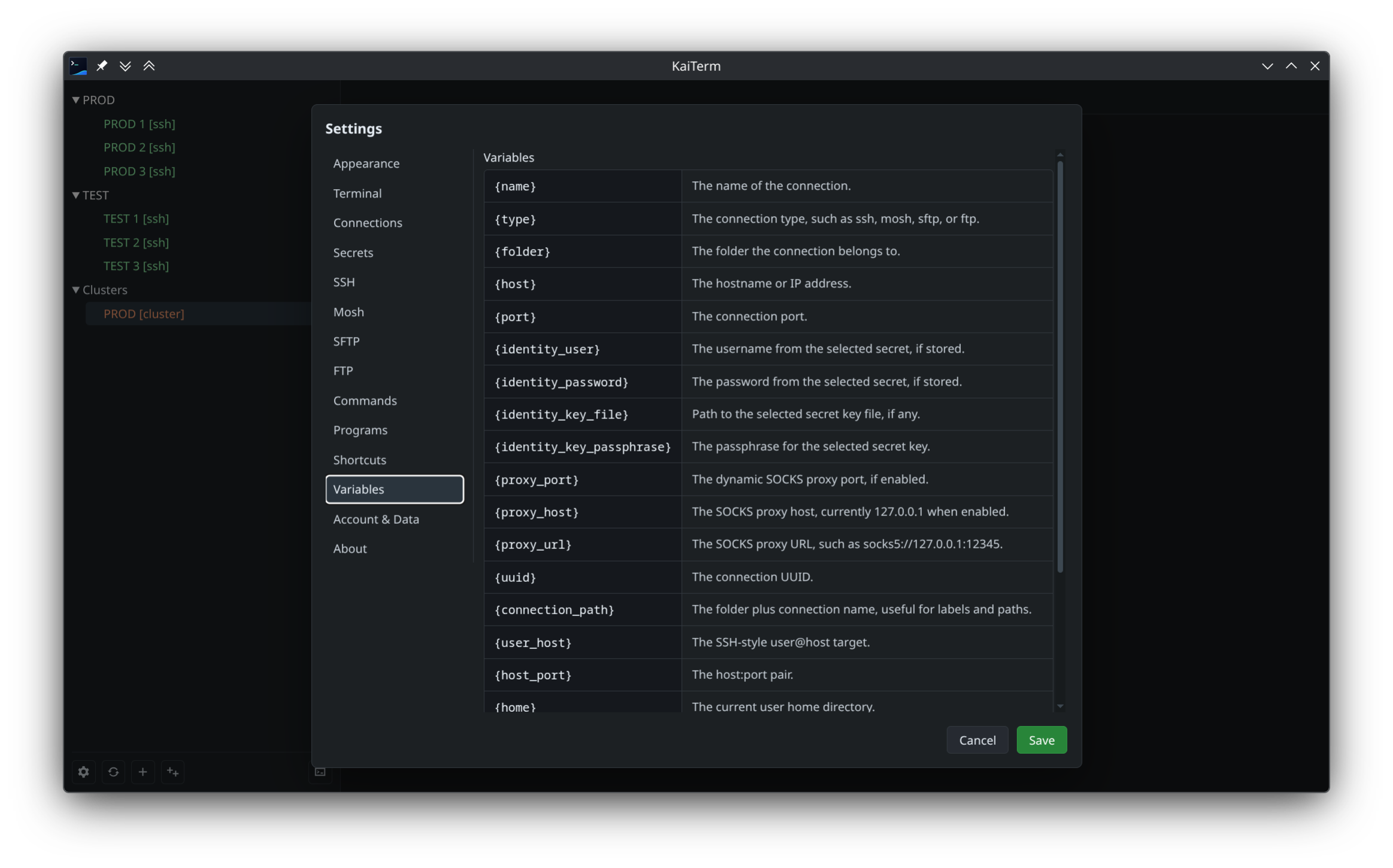This screenshot has height=868, width=1393.
Task: Click the refresh connections icon
Action: pyautogui.click(x=113, y=772)
